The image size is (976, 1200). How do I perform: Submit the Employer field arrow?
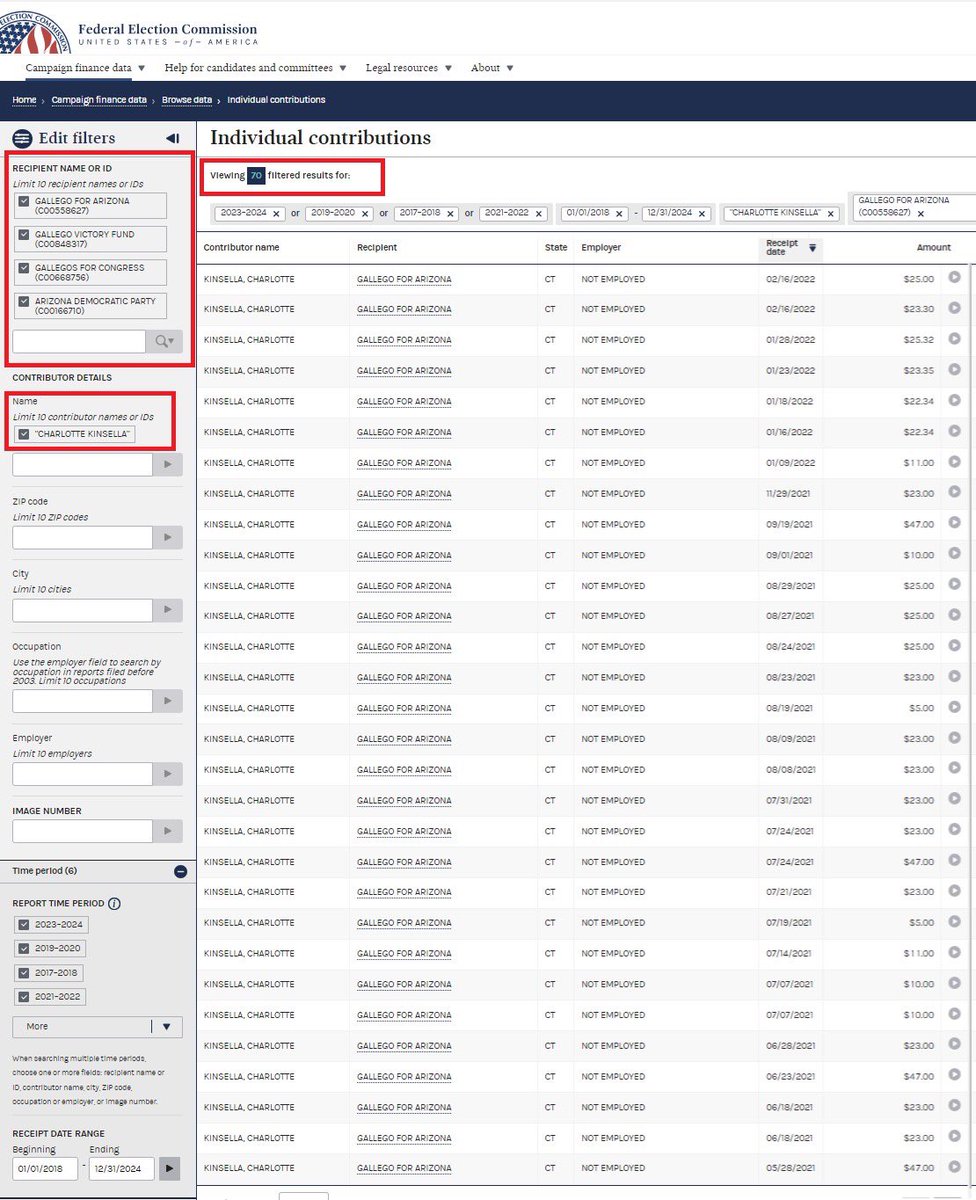pos(167,773)
